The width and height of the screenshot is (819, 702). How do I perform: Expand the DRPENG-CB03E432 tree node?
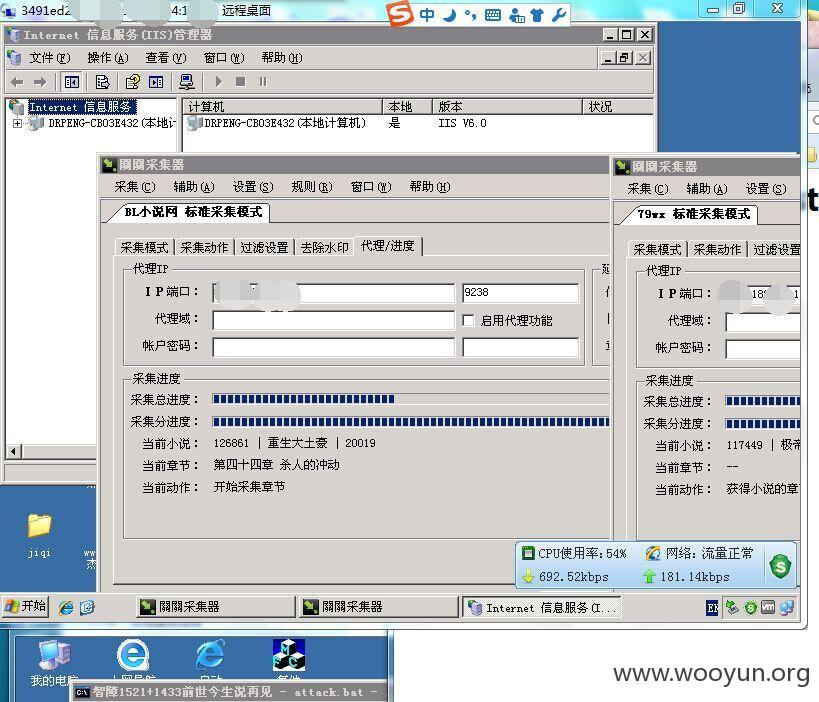click(17, 124)
